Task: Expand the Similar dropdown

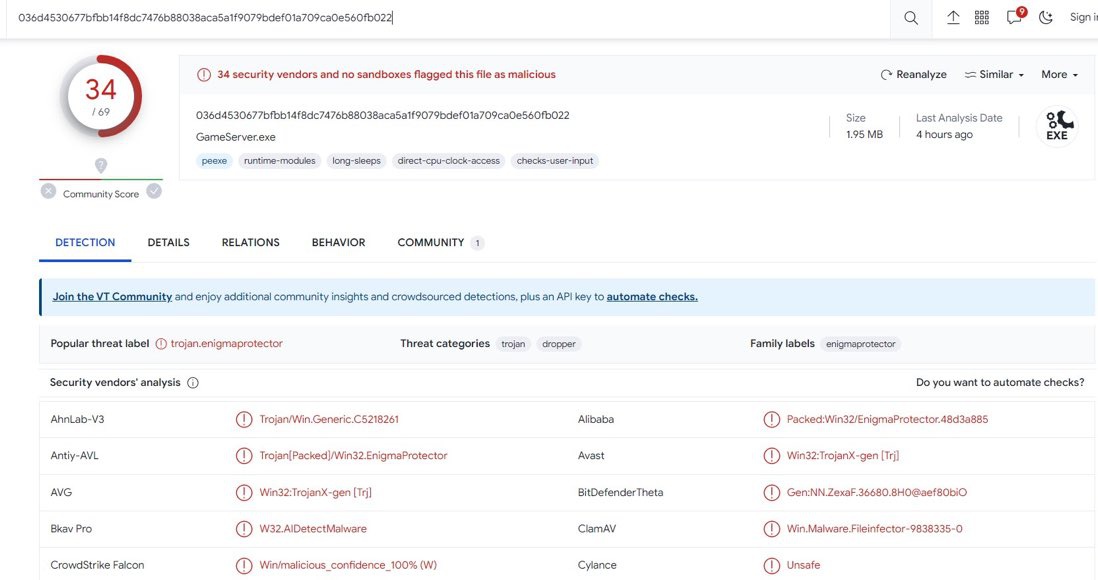Action: pyautogui.click(x=995, y=75)
